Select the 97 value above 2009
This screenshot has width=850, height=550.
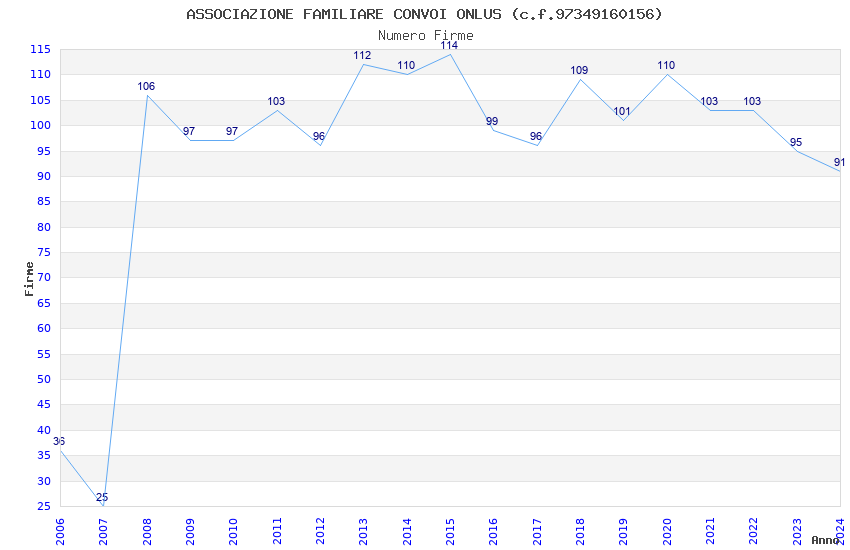[x=189, y=132]
